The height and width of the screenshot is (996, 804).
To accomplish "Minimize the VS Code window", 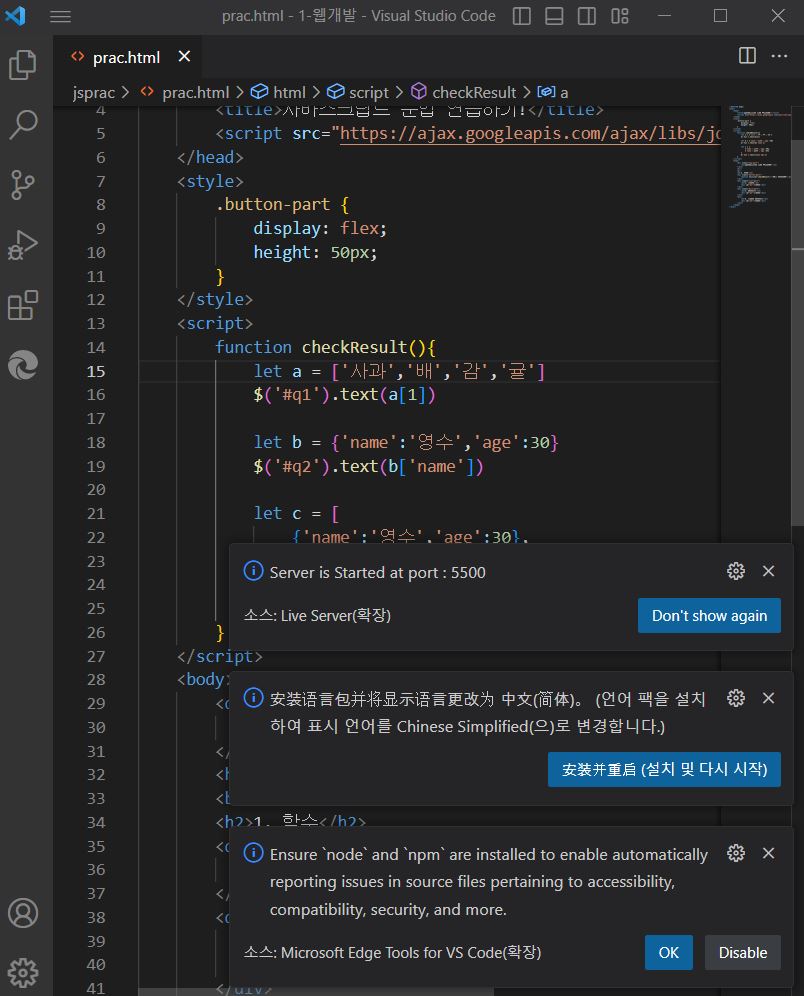I will tap(664, 16).
